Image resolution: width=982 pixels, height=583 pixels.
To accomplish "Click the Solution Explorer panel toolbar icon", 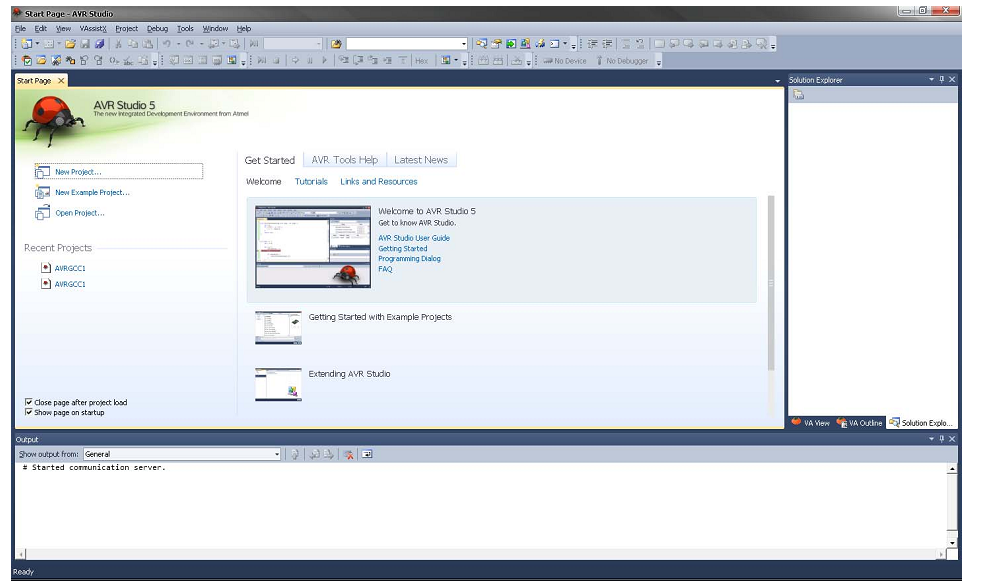I will point(799,95).
